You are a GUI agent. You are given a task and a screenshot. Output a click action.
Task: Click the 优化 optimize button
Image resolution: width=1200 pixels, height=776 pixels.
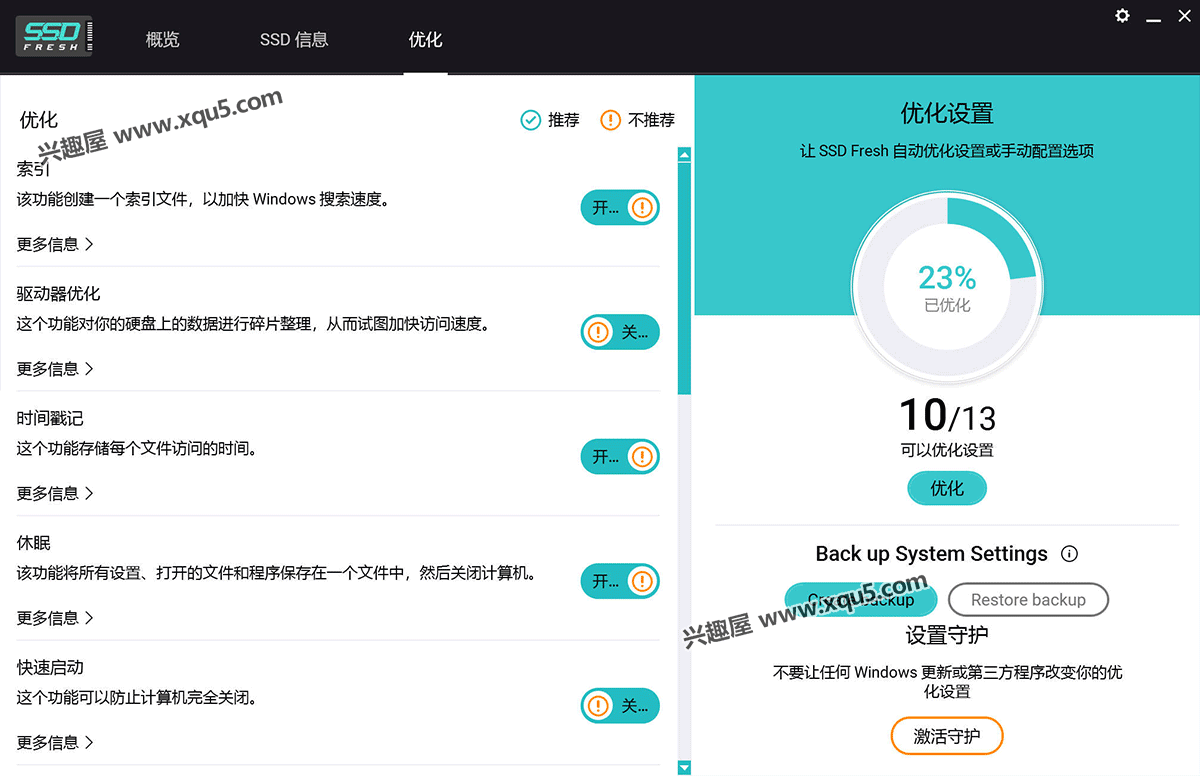pos(947,488)
